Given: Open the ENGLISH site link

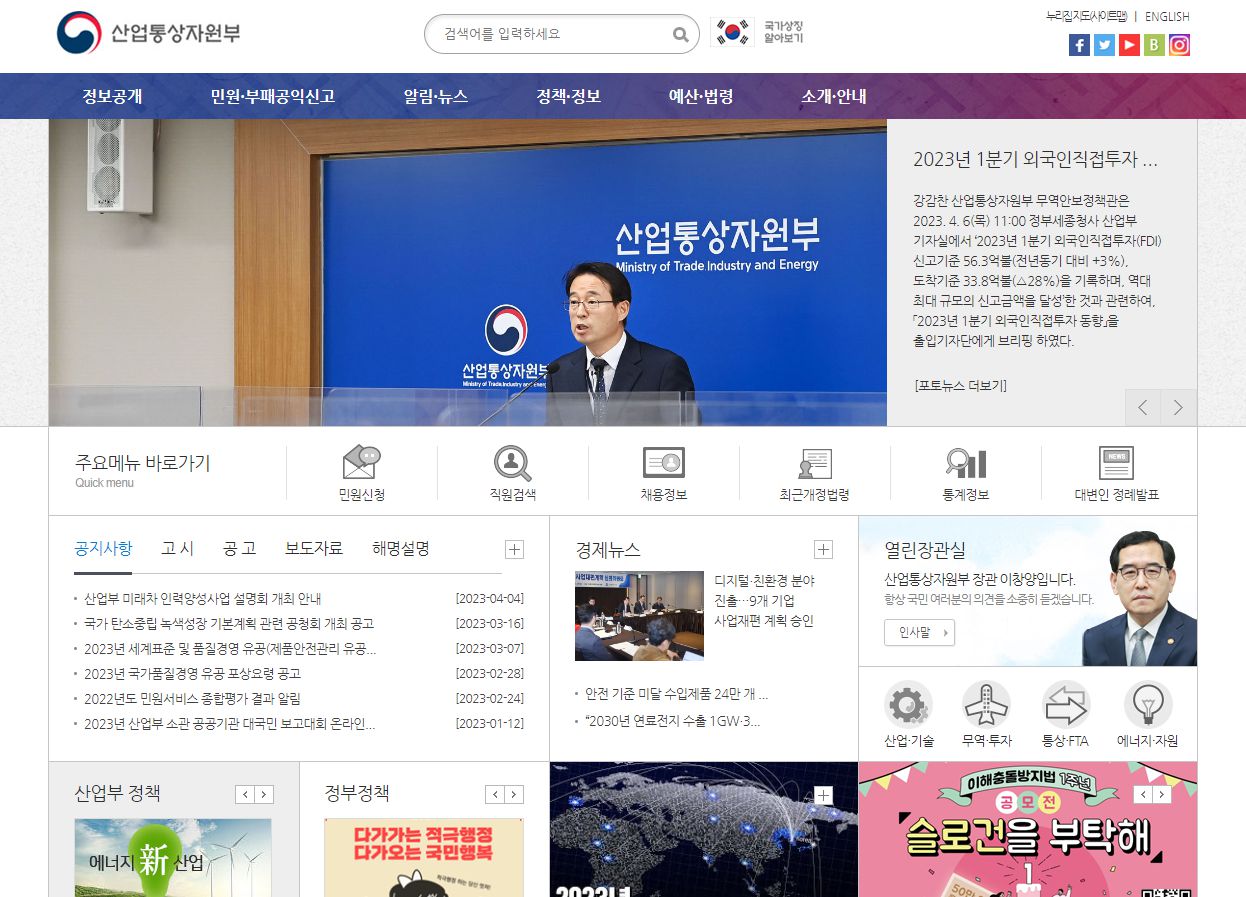Looking at the screenshot, I should [1165, 16].
